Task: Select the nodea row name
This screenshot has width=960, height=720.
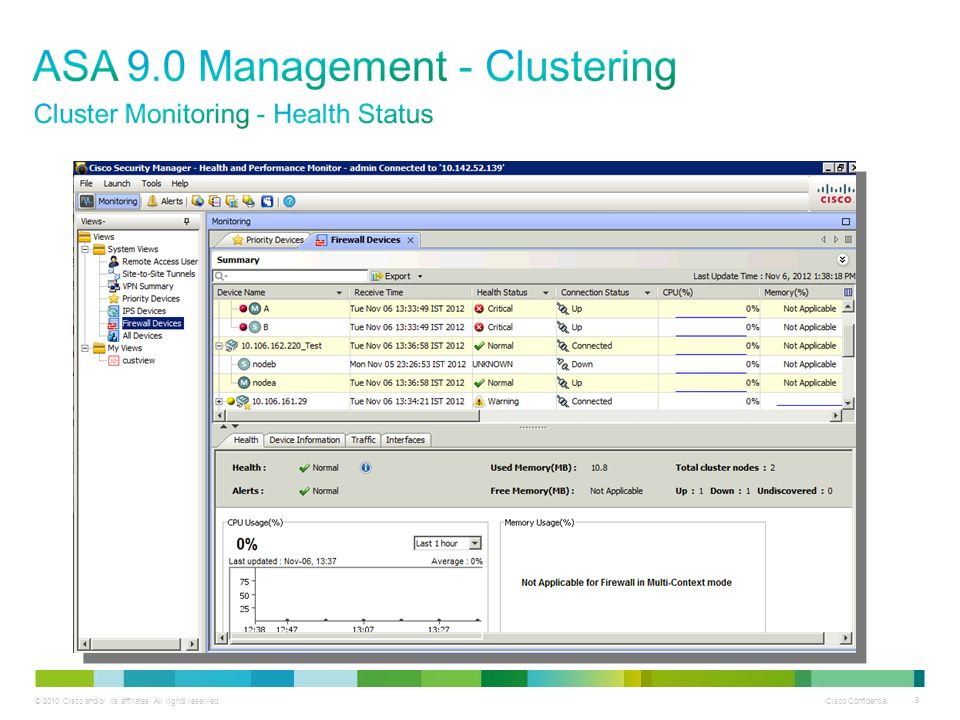Action: pos(264,383)
